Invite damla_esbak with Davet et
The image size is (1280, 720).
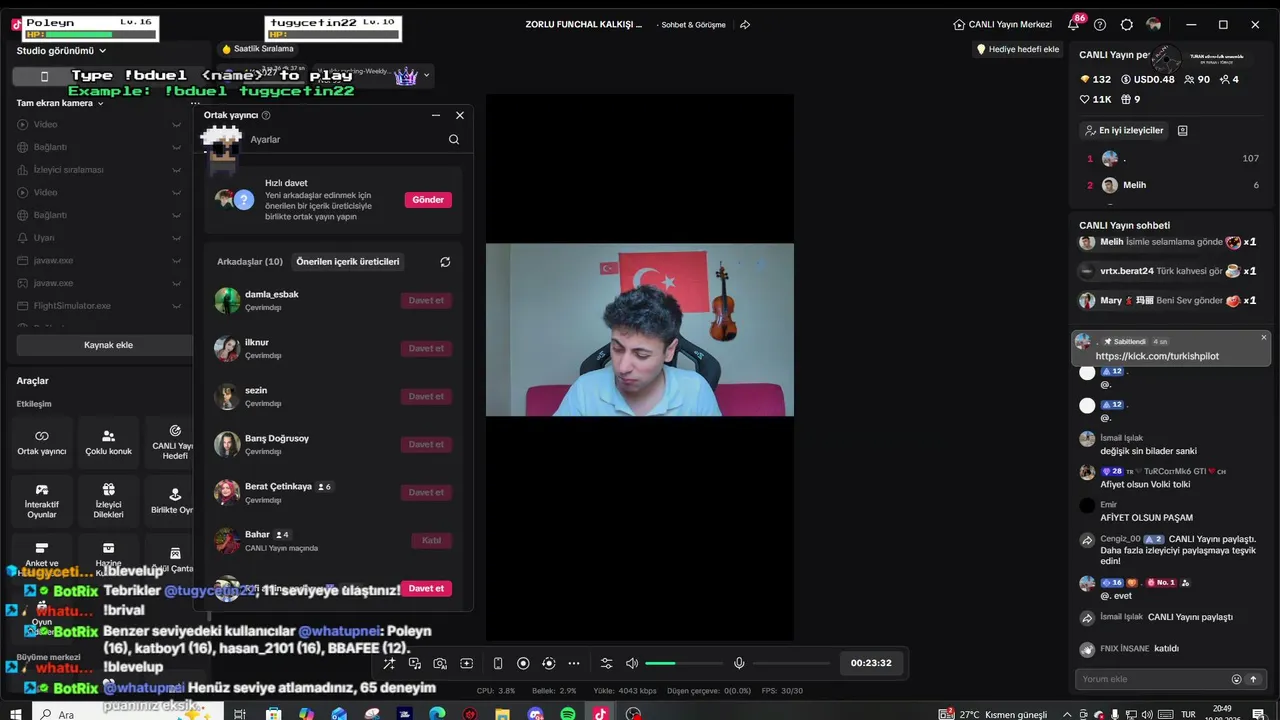(x=426, y=300)
